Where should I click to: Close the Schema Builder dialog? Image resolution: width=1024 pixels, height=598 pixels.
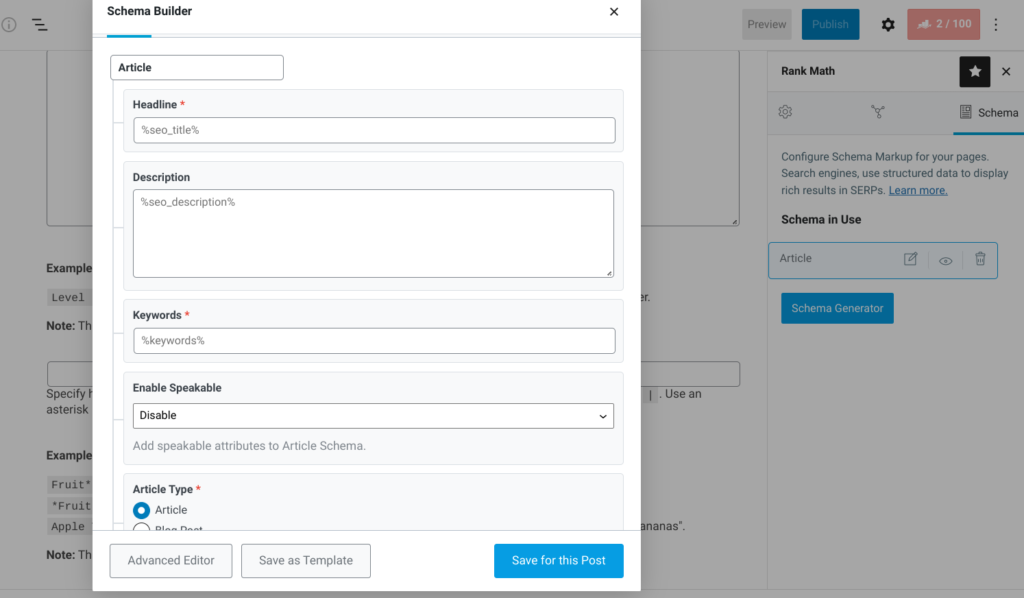click(614, 12)
